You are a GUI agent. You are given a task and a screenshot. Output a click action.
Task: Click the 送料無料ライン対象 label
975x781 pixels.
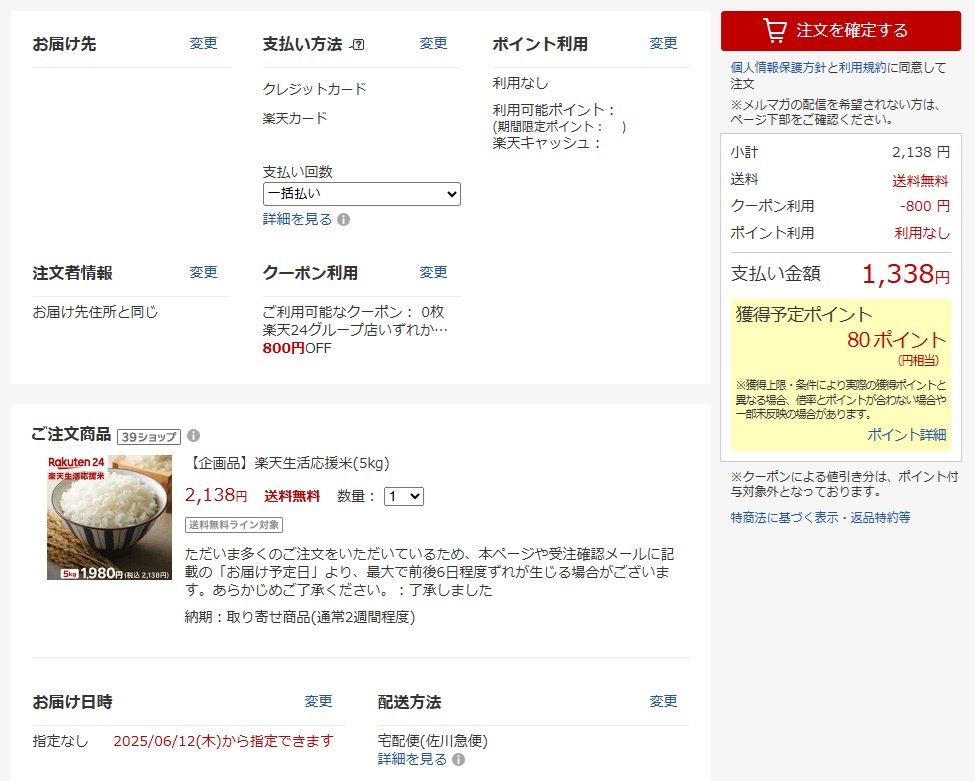[234, 525]
